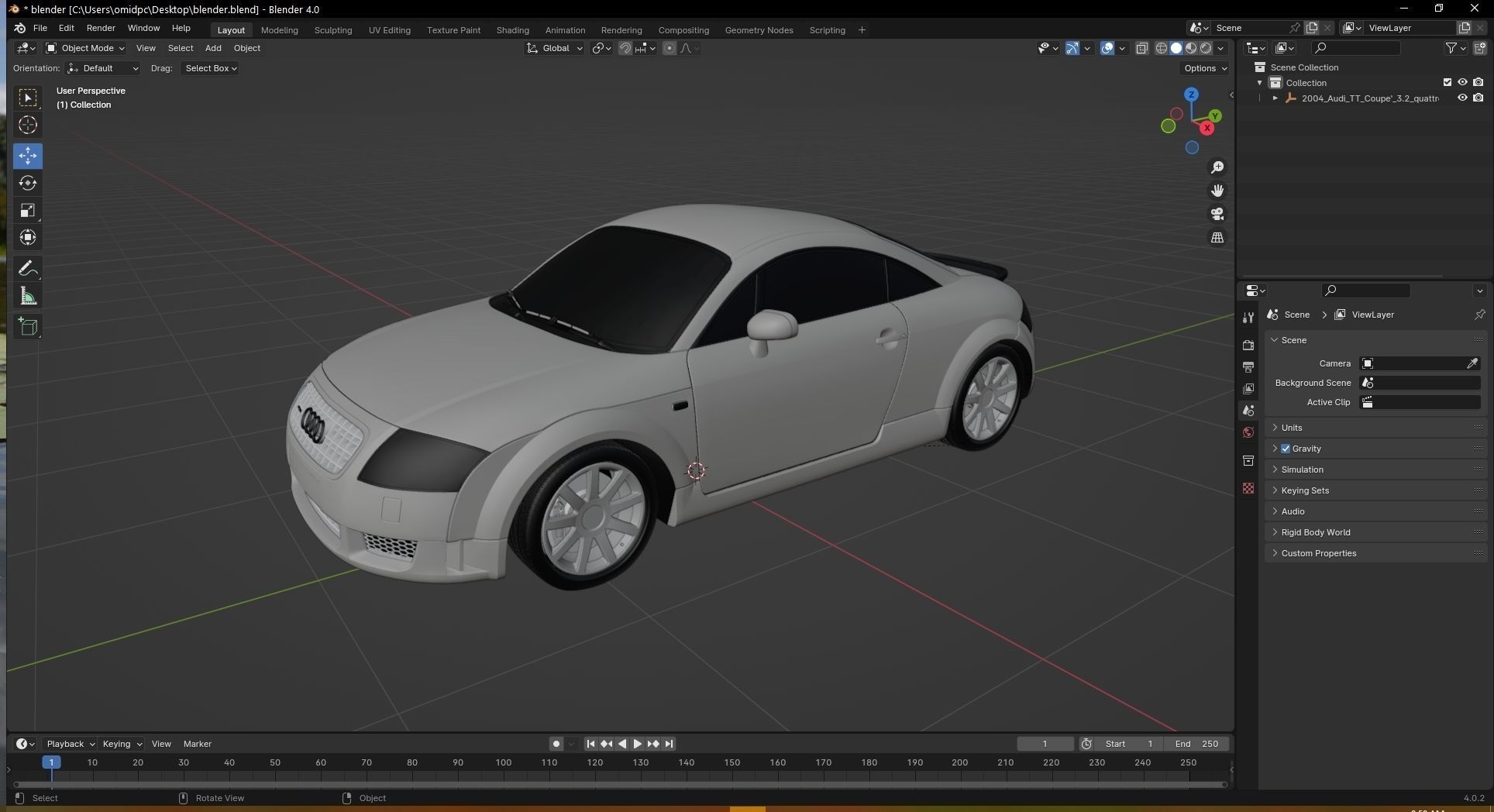Open the Drag Select Box dropdown
1494x812 pixels.
pos(210,68)
